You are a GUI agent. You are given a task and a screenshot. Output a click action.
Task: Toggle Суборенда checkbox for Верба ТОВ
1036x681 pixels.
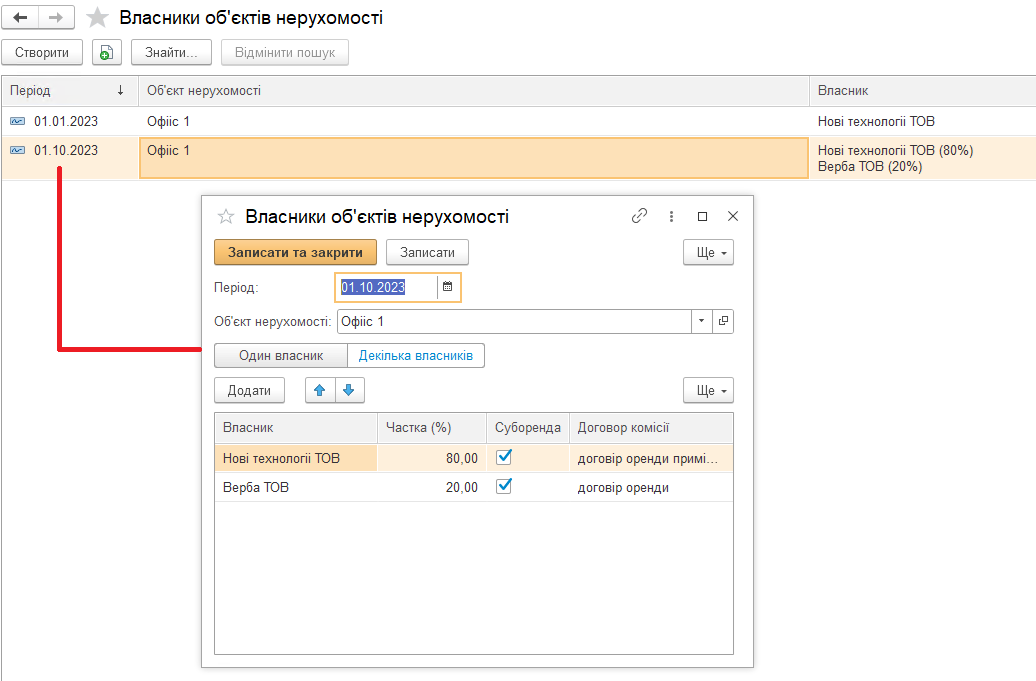(503, 486)
